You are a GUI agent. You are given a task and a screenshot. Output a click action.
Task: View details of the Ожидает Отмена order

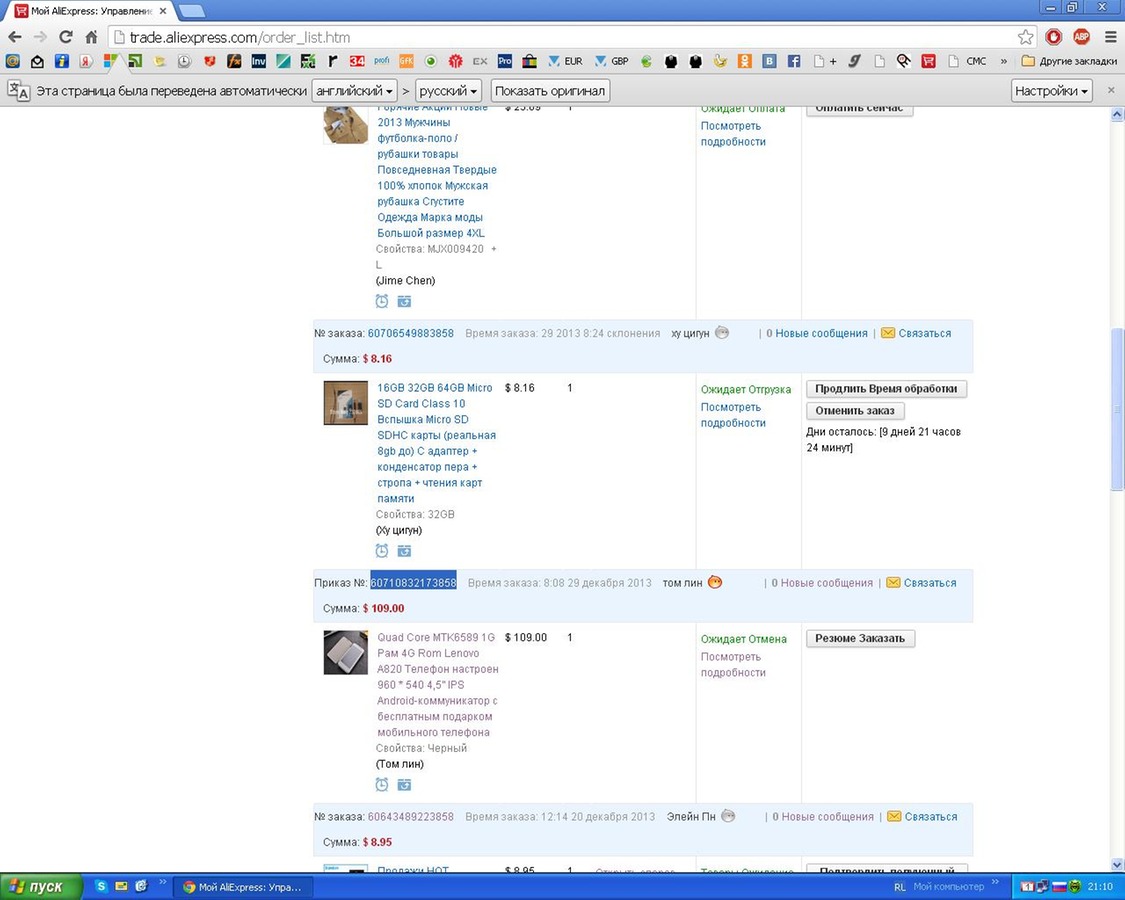tap(733, 665)
